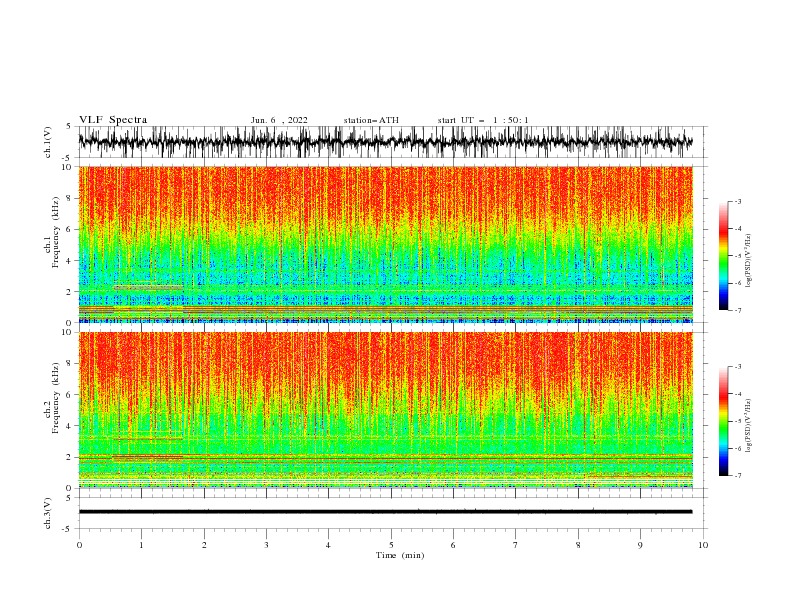Viewport: 792px width, 612px height.
Task: Click the "6" tick on the time axis
Action: [453, 545]
